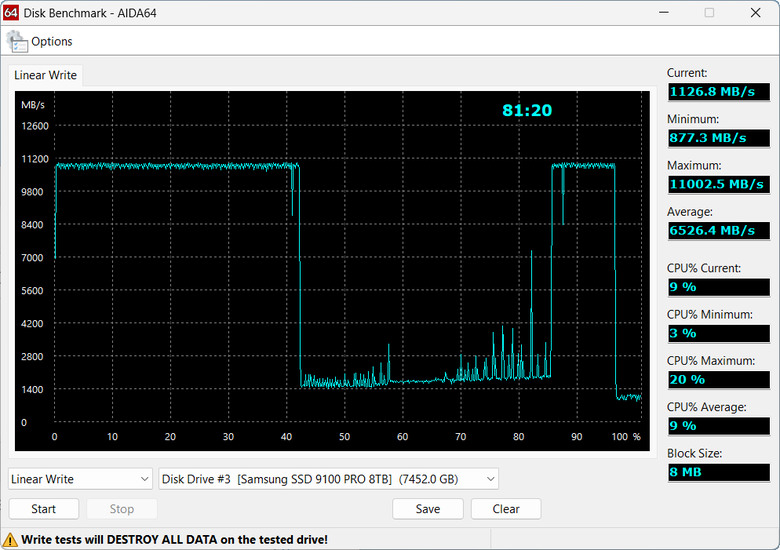The width and height of the screenshot is (780, 550).
Task: Click the Current: label
Action: 687,73
